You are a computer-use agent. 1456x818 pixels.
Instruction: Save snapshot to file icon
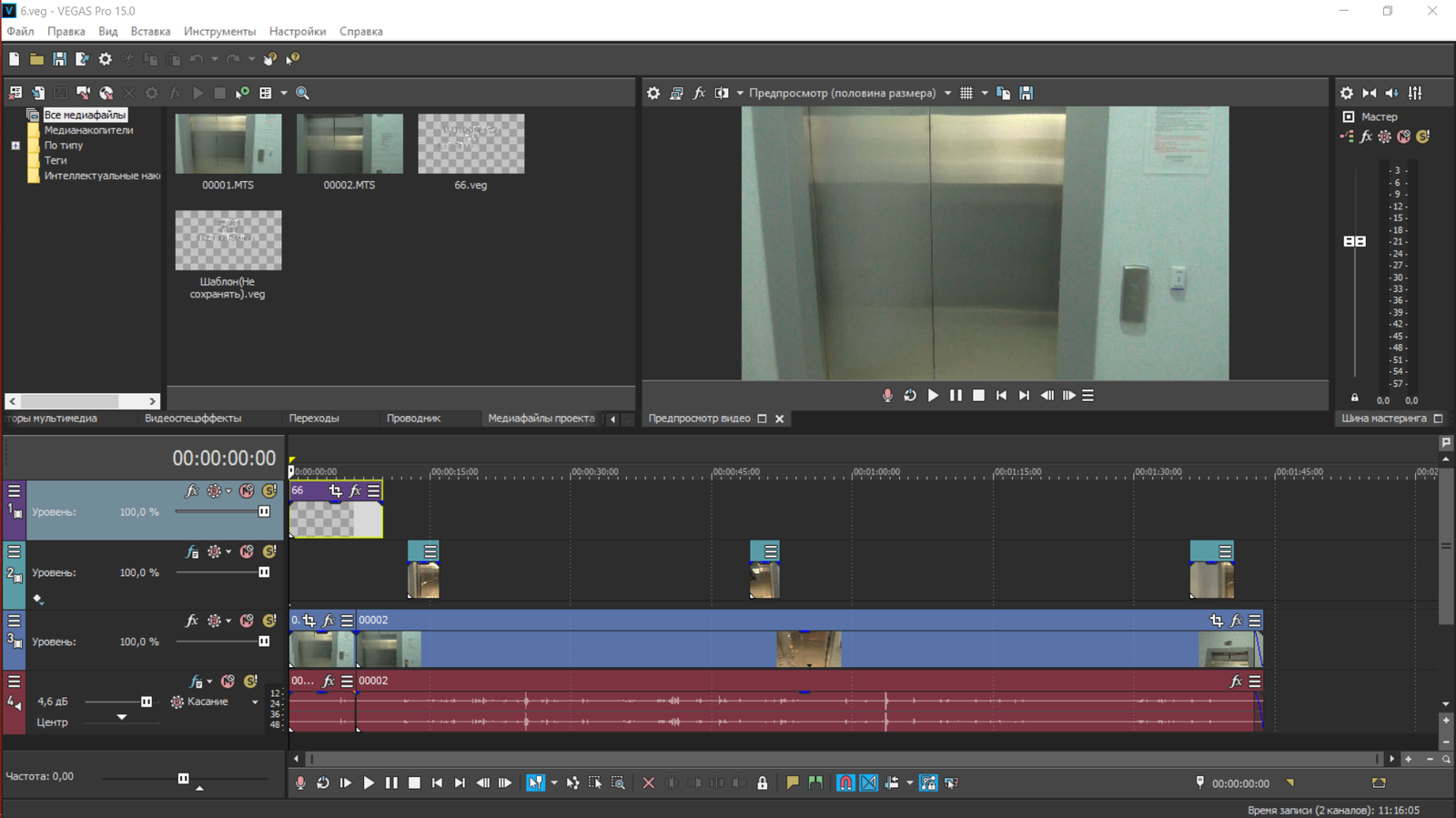click(1026, 93)
